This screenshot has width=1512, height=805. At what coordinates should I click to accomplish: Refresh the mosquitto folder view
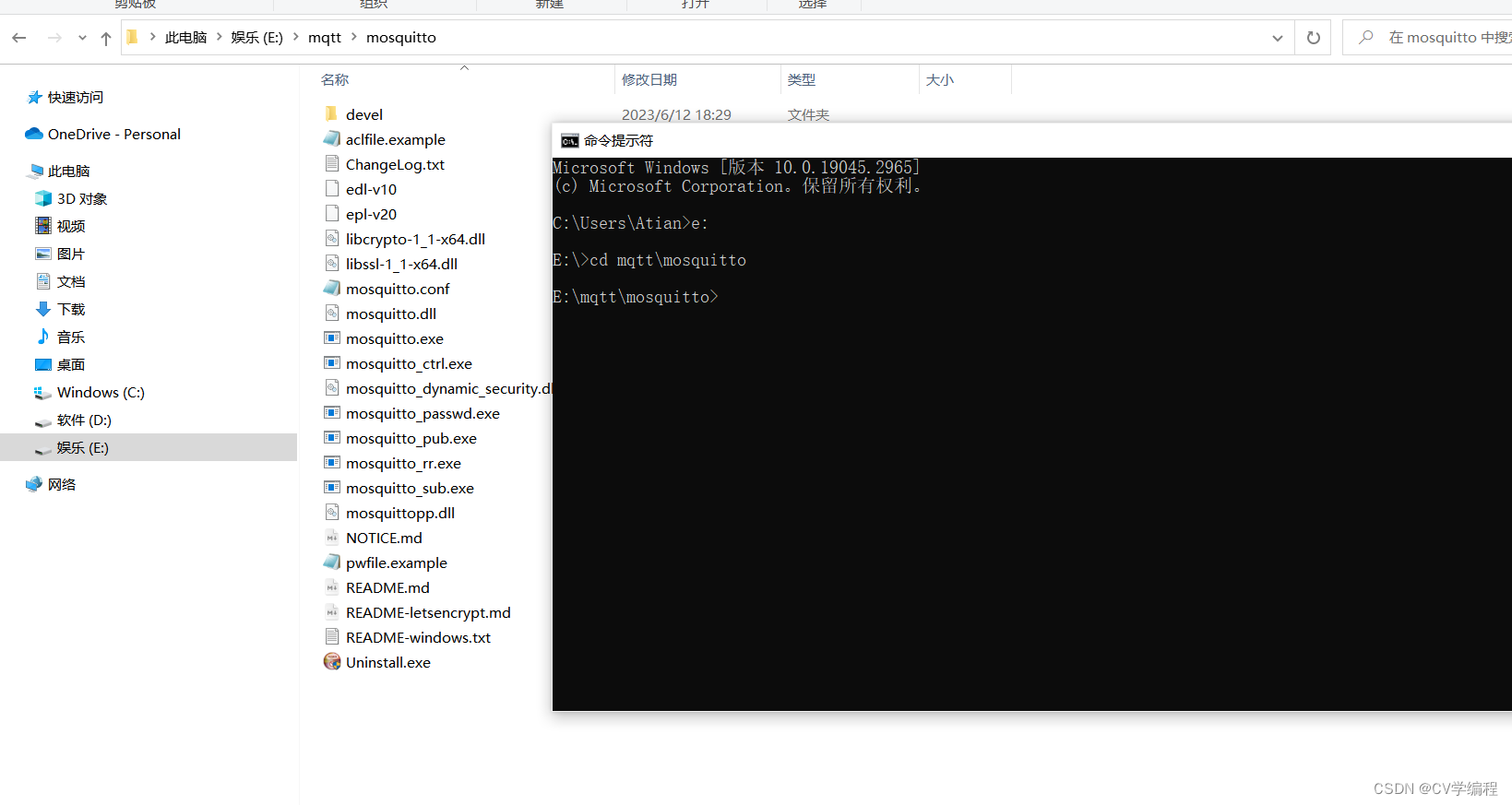click(x=1314, y=38)
